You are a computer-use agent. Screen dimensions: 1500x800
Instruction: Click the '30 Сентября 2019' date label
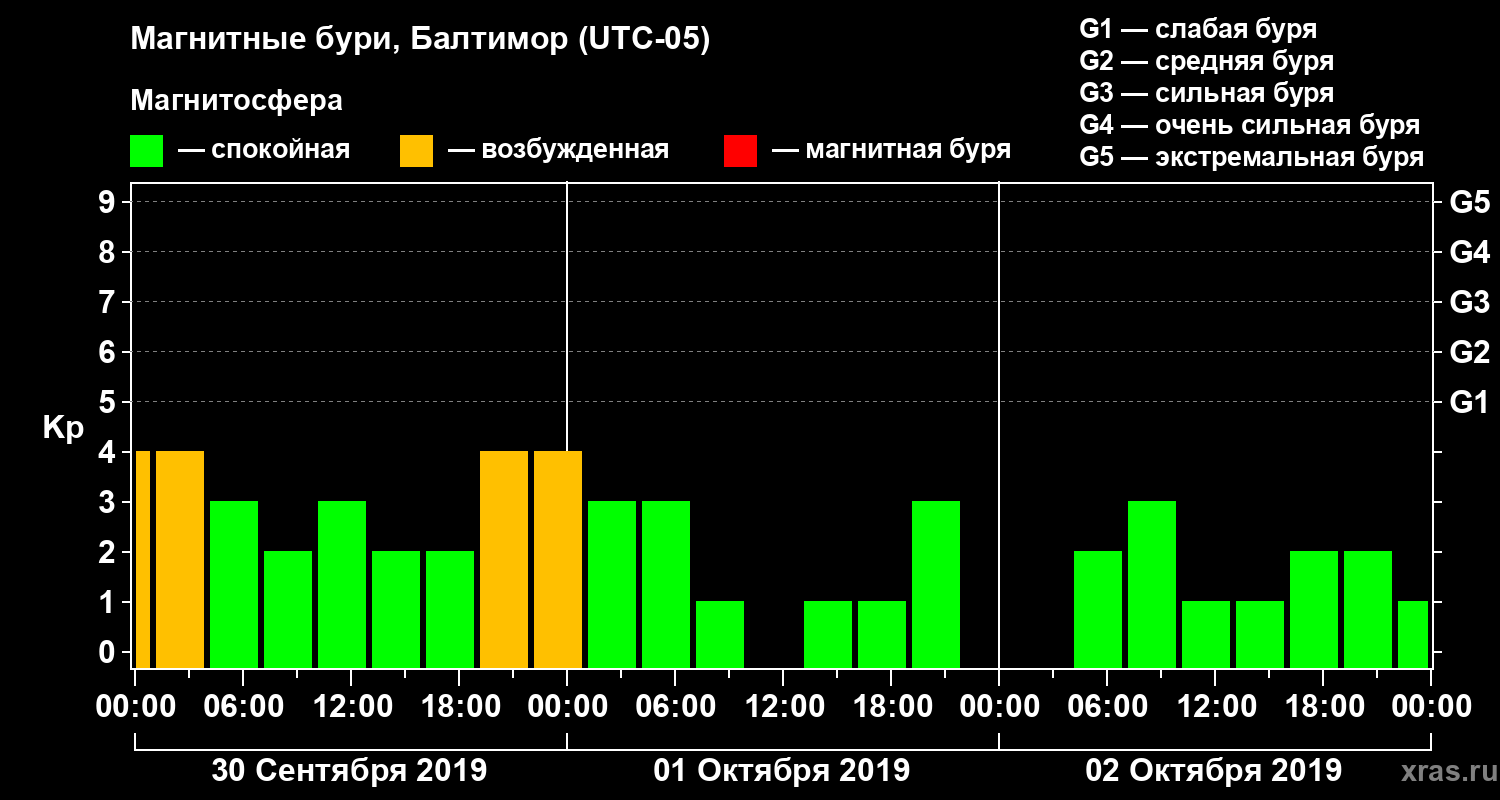(349, 770)
